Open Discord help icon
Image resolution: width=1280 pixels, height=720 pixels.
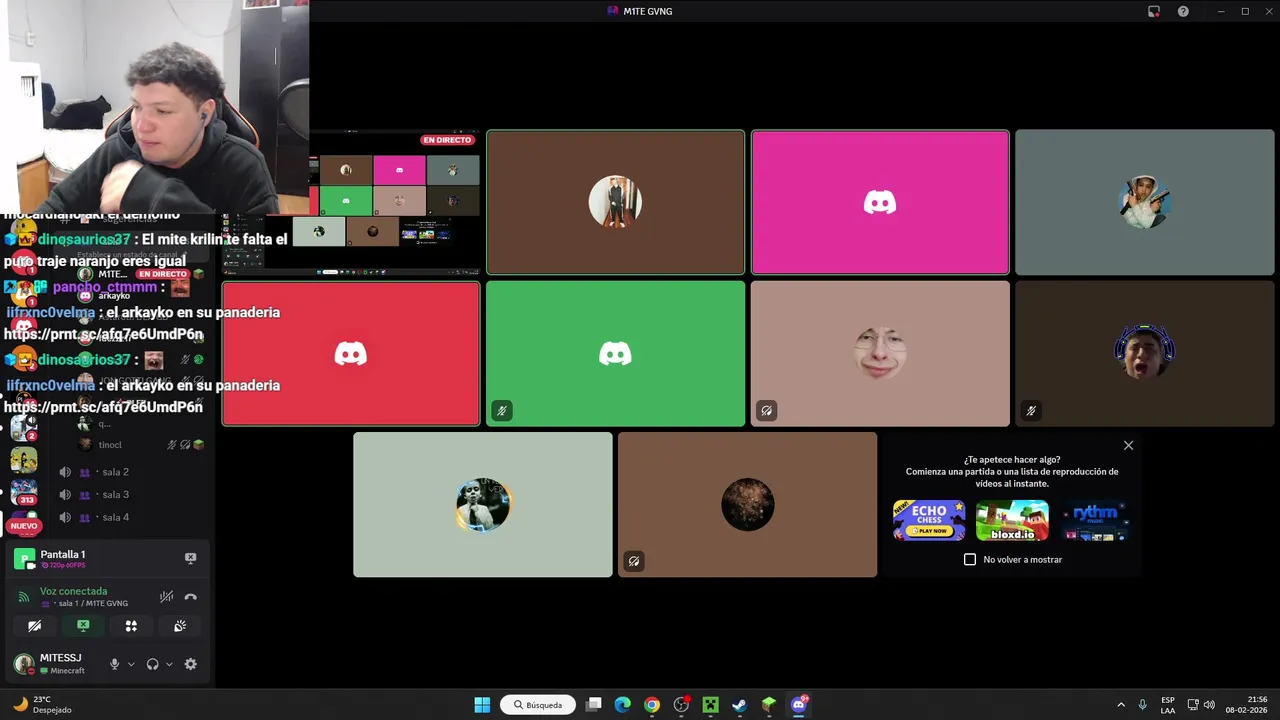pos(1183,11)
